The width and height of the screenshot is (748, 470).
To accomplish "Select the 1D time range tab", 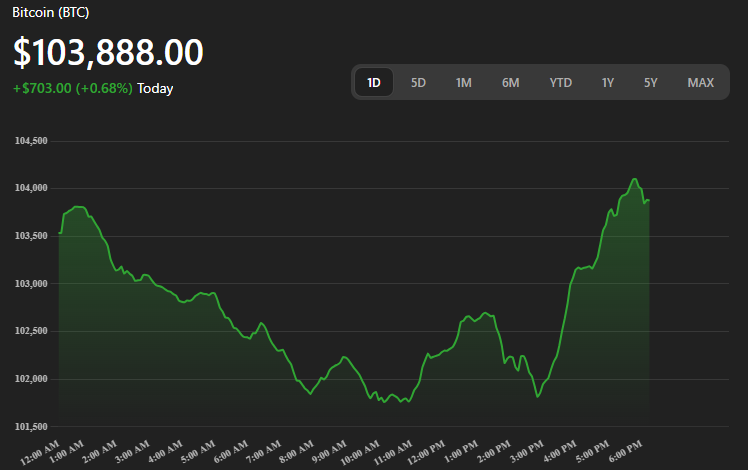I will pyautogui.click(x=374, y=83).
